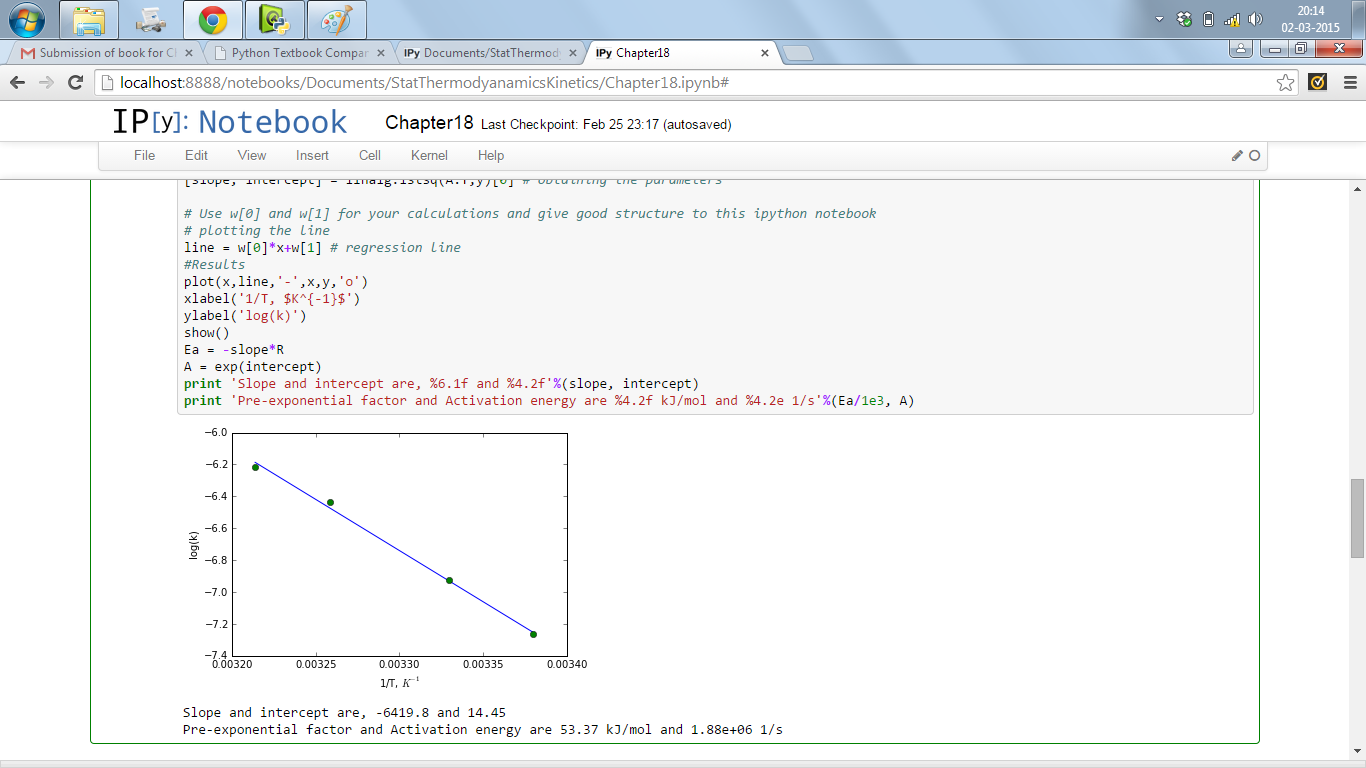The image size is (1366, 768).
Task: Switch to the Python Textbook Companion tab
Action: click(x=298, y=53)
